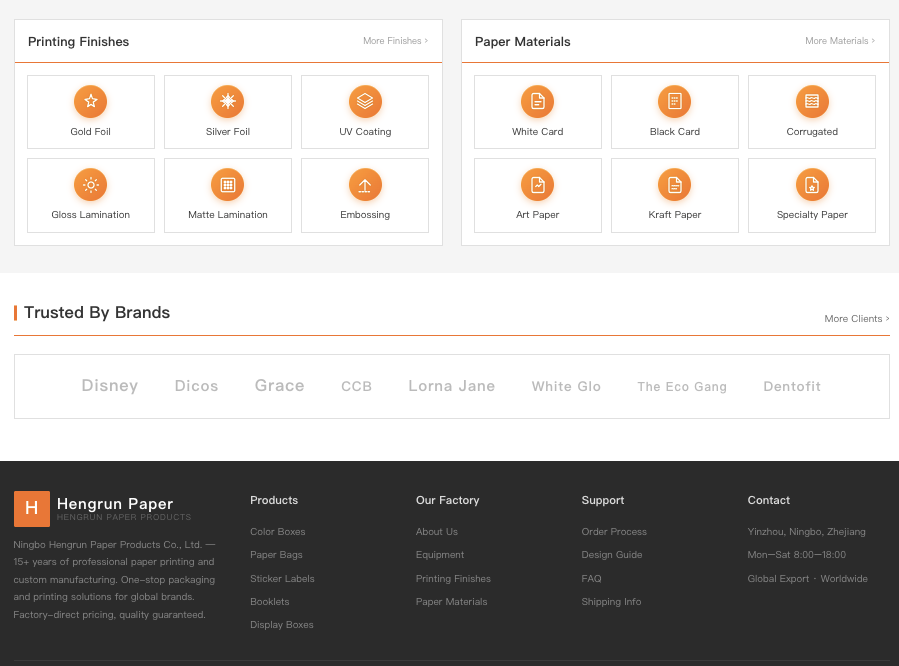Click the Hengrun Paper H logo

pyautogui.click(x=32, y=508)
